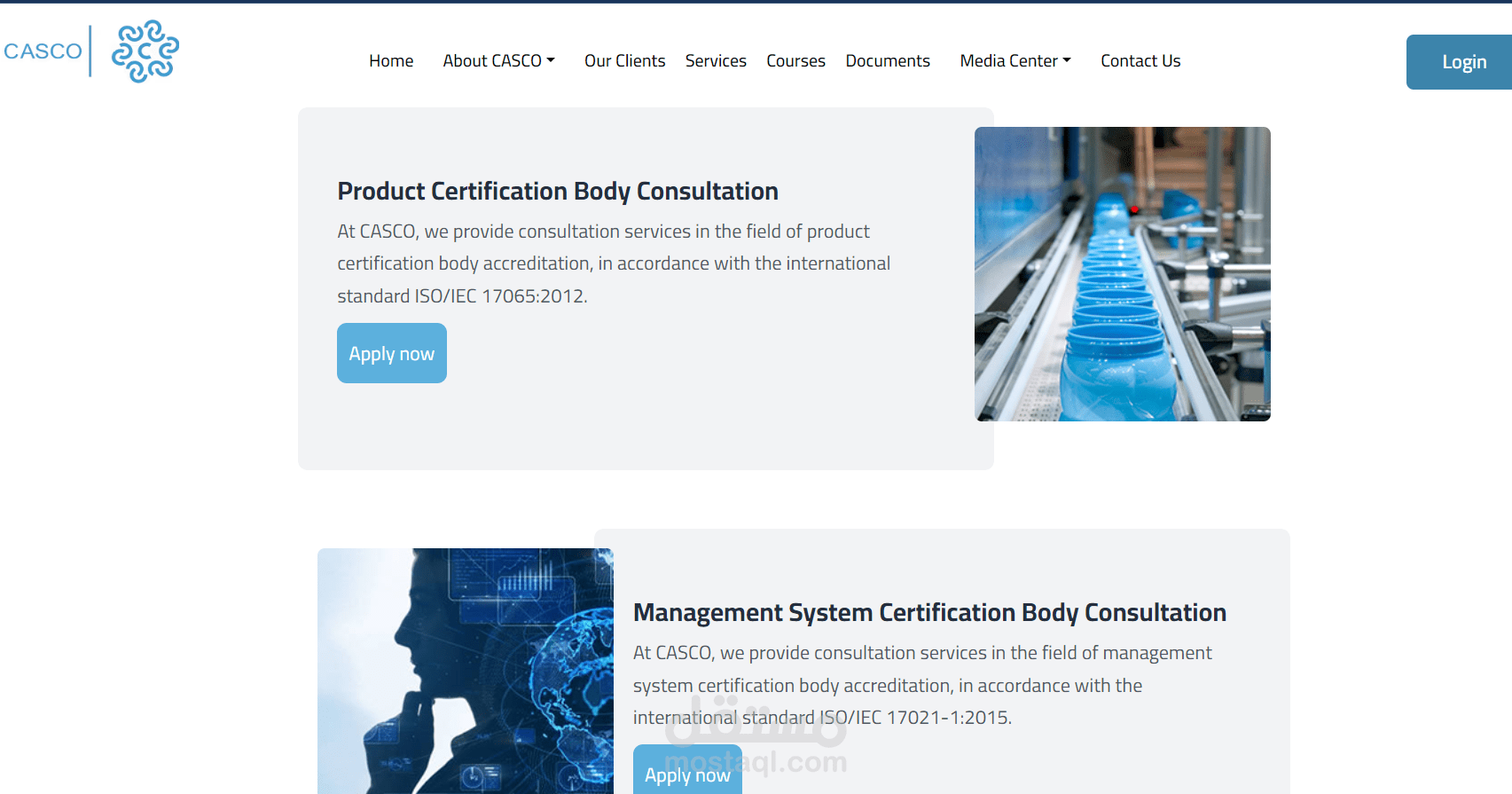Open the Our Clients page
This screenshot has height=794, width=1512.
[624, 61]
